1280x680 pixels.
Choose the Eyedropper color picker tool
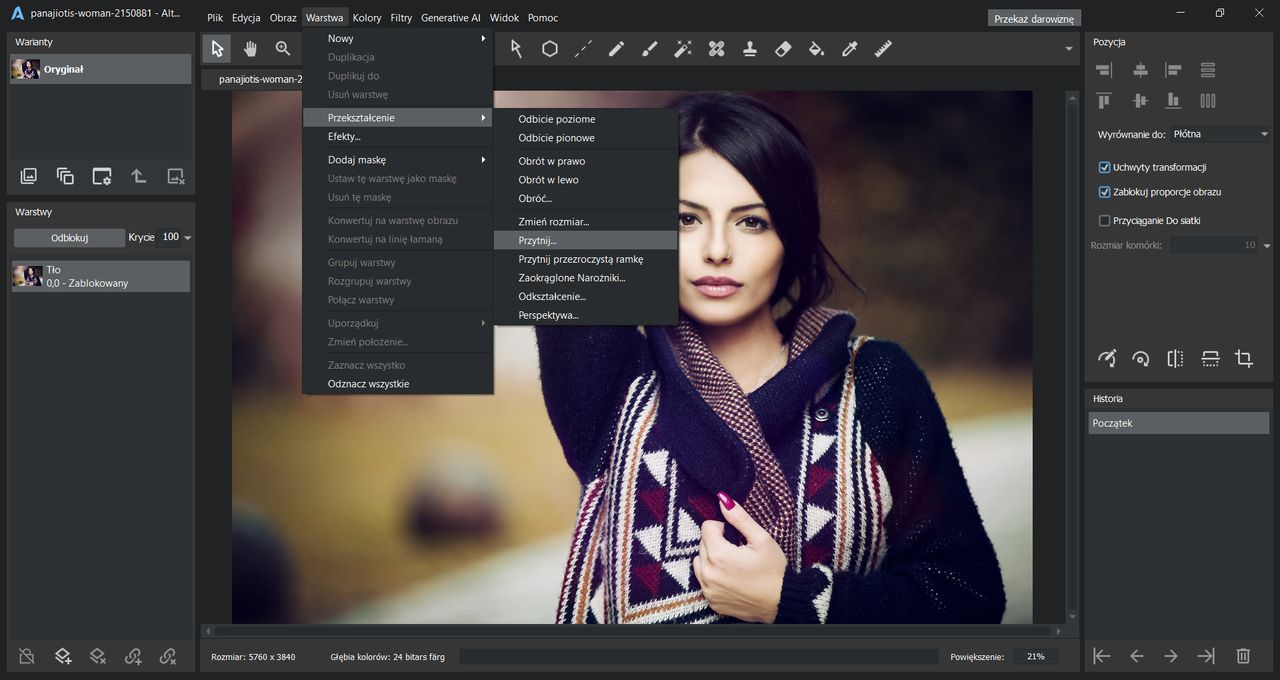850,49
